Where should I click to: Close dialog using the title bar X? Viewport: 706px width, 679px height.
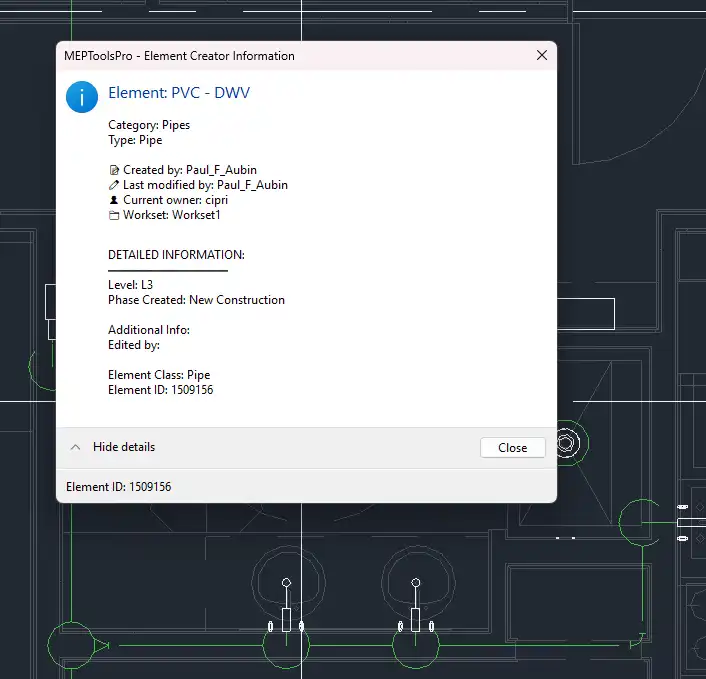pyautogui.click(x=542, y=56)
